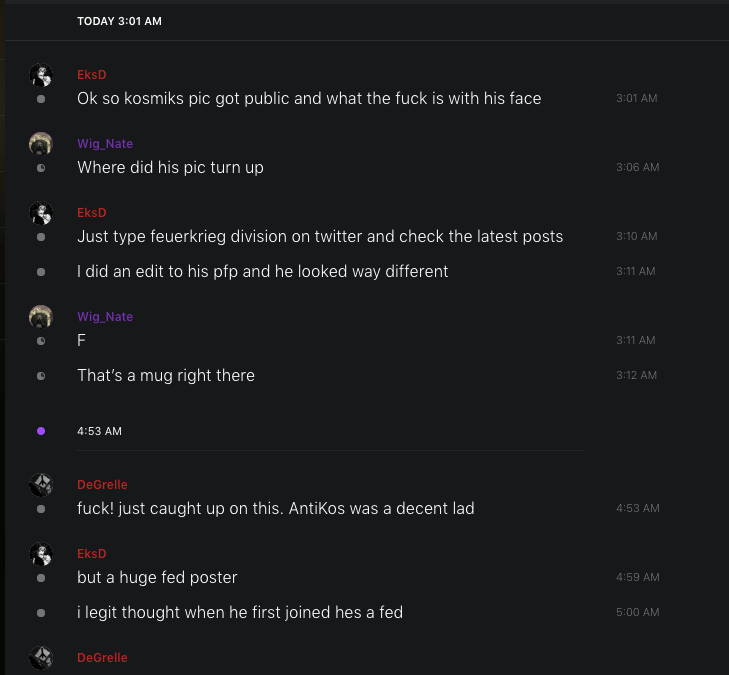Screen dimensions: 729x675
Task: Click the EksD username above the kosmiks pic message
Action: (92, 75)
